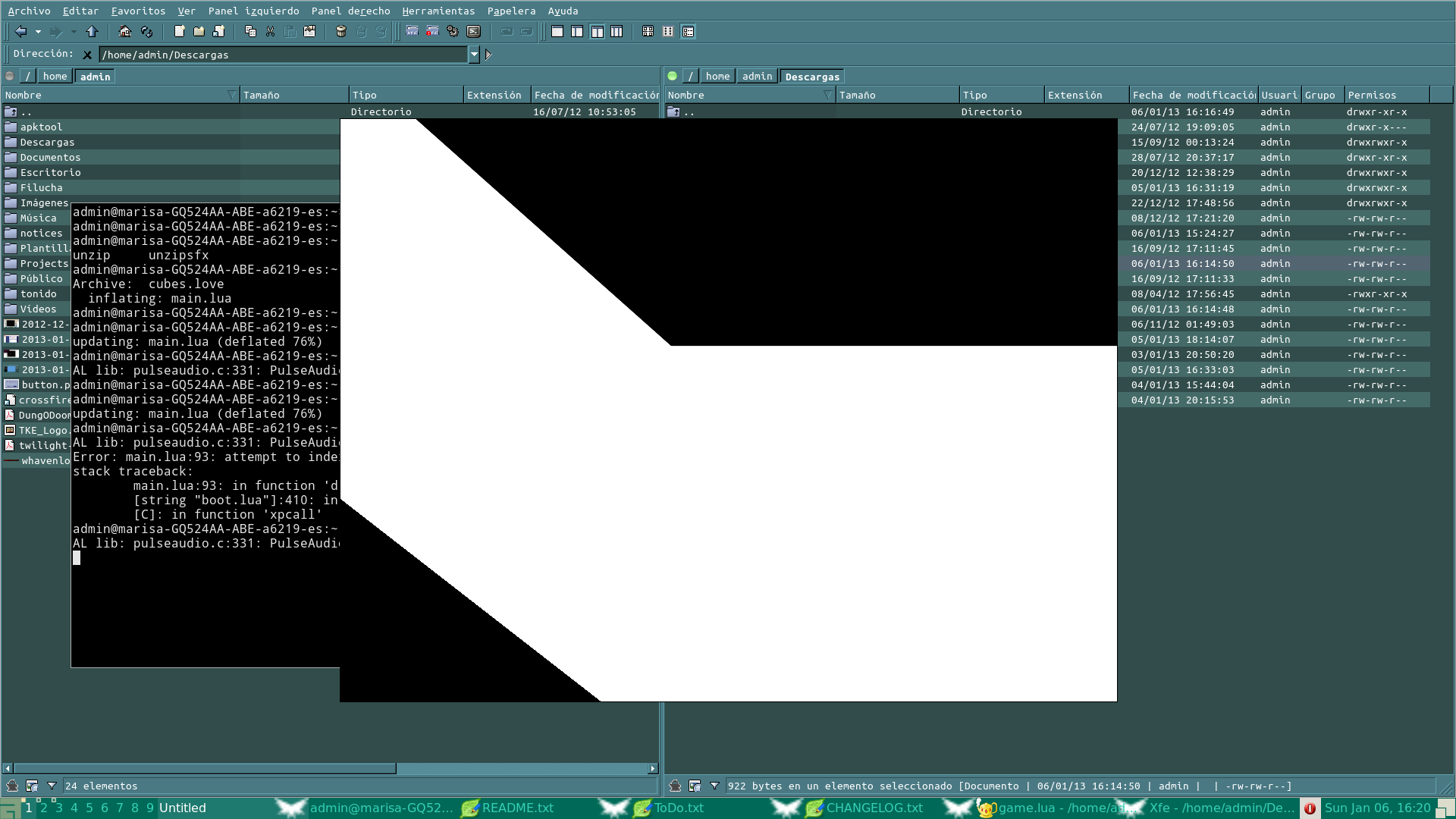Switch to workspace 3 in taskbar
The width and height of the screenshot is (1456, 819).
pos(59,808)
